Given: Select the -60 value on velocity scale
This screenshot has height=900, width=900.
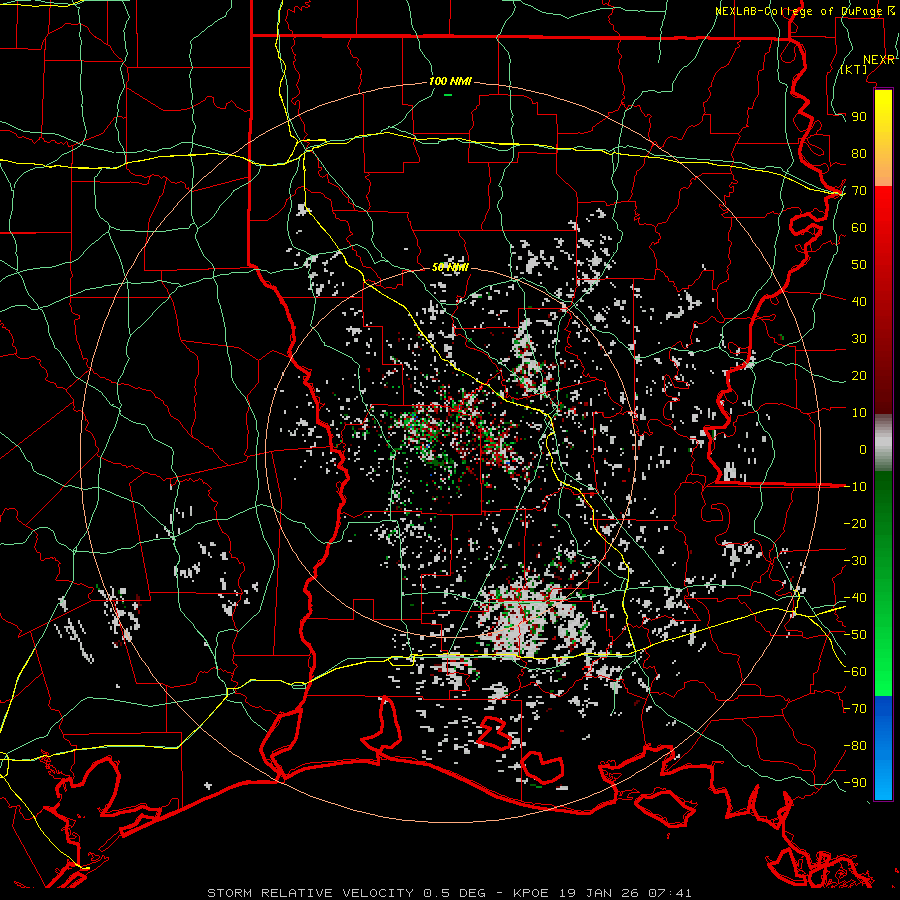Looking at the screenshot, I should pyautogui.click(x=855, y=672).
